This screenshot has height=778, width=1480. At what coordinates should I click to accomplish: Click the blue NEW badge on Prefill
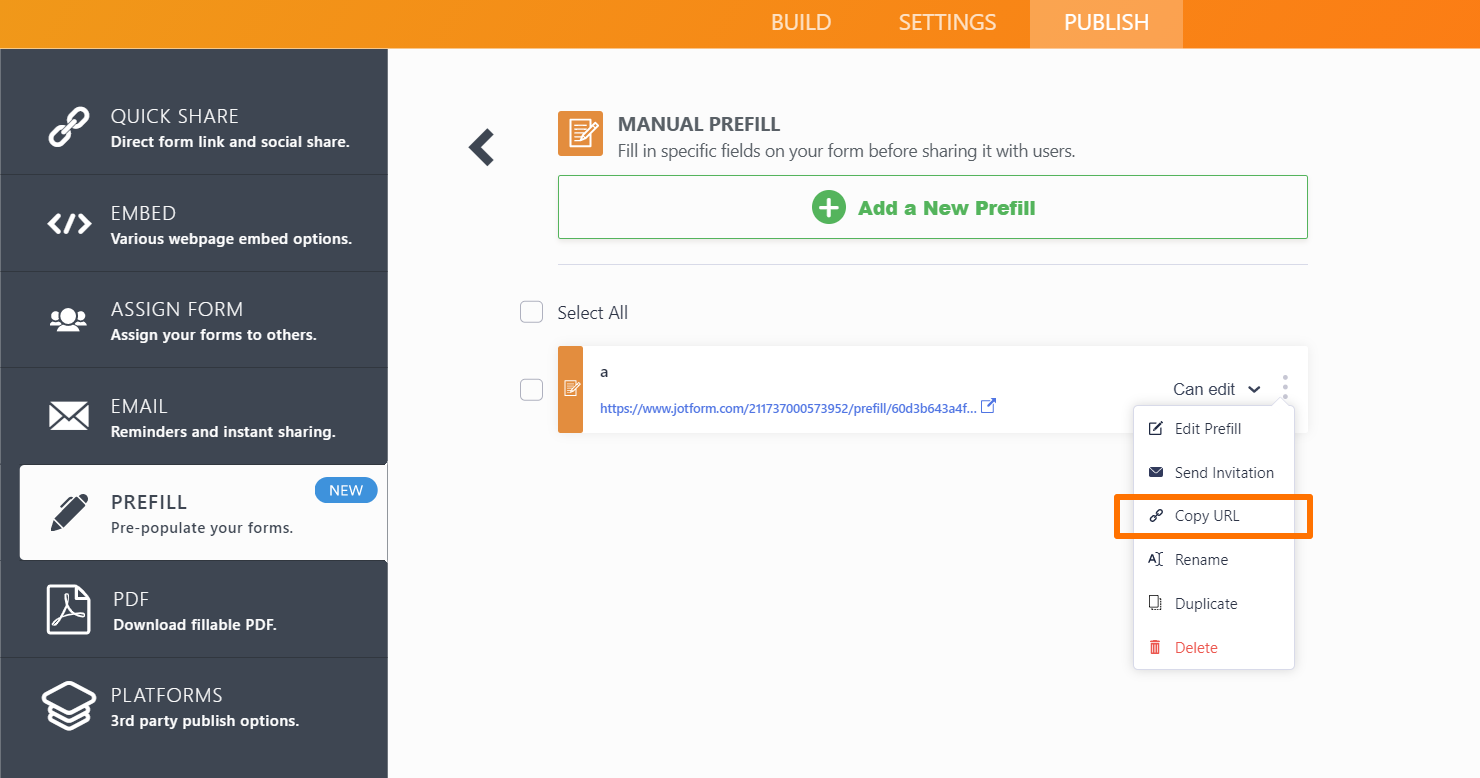[346, 490]
